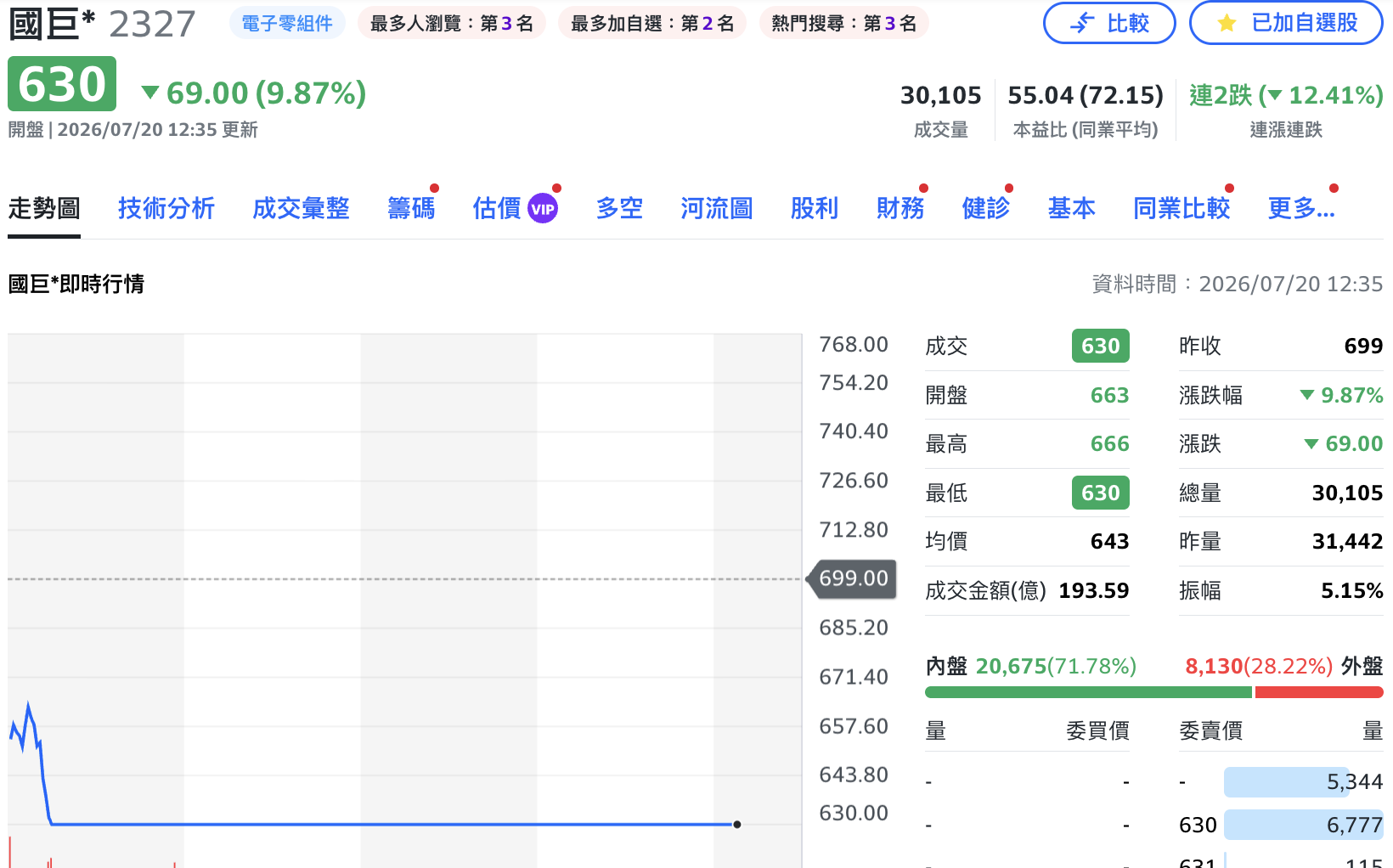Screen dimensions: 1393x868
Task: Click the 最多加自選：第2名 badge
Action: 652,23
